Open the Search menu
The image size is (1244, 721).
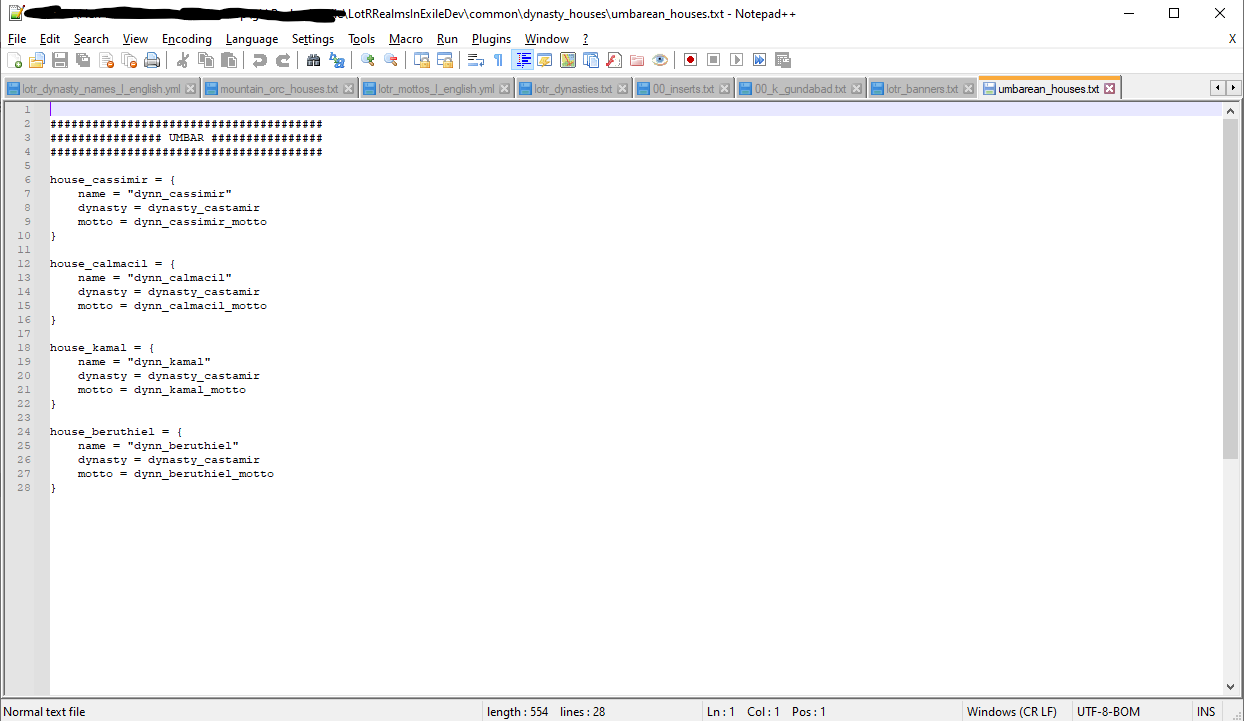click(91, 39)
